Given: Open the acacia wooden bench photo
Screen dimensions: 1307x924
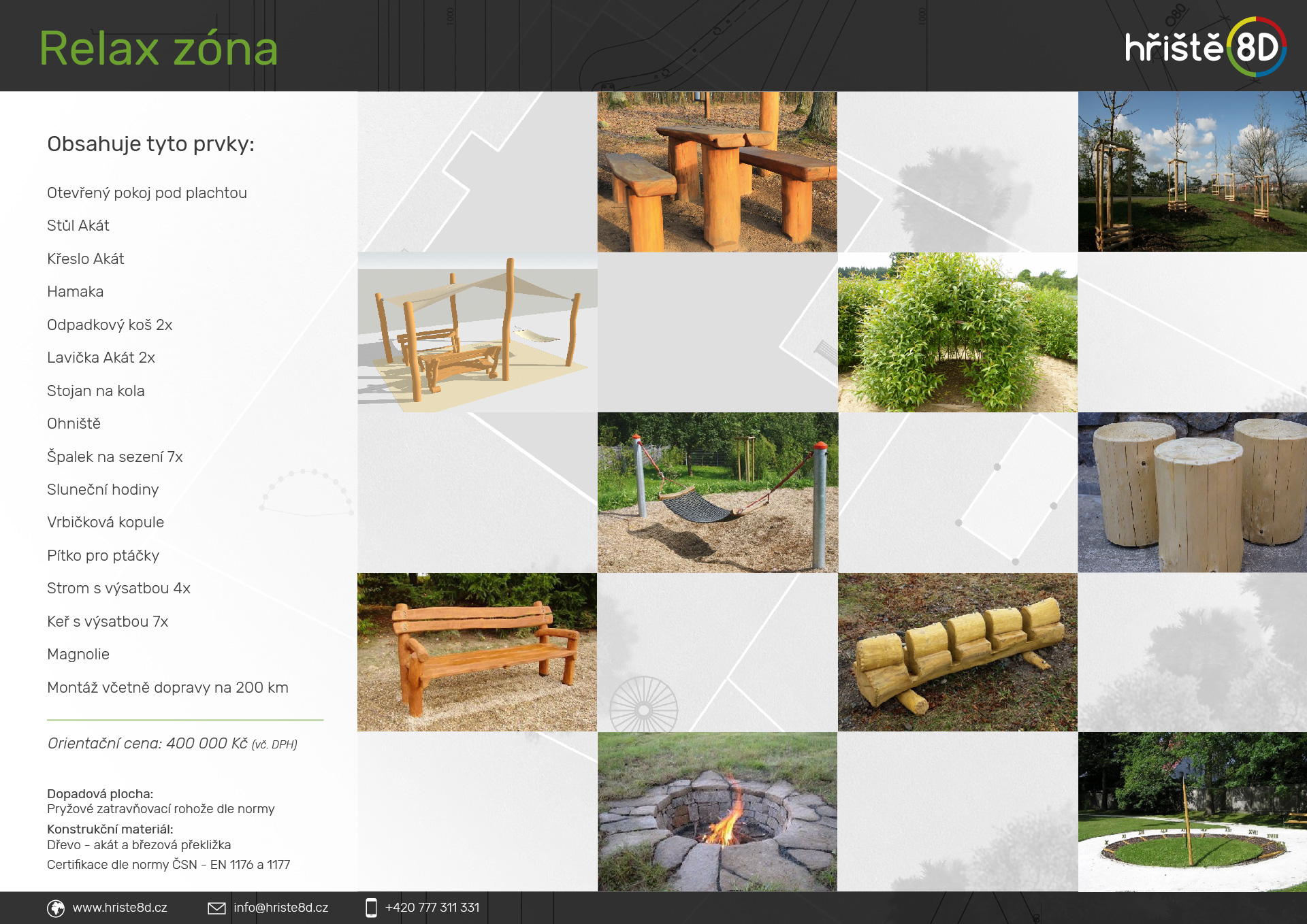Looking at the screenshot, I should pos(477,653).
